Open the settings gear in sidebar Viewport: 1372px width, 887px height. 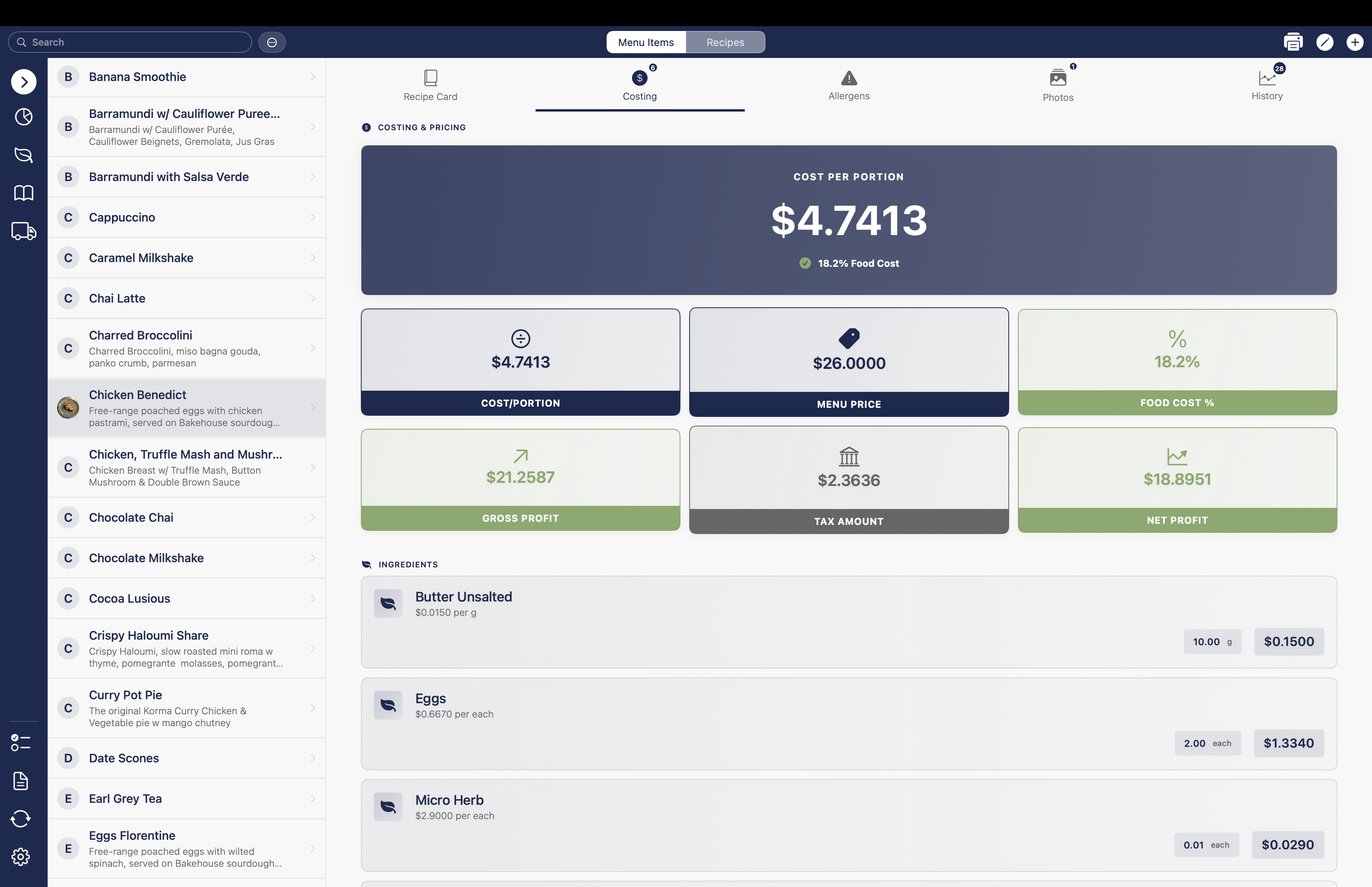21,856
